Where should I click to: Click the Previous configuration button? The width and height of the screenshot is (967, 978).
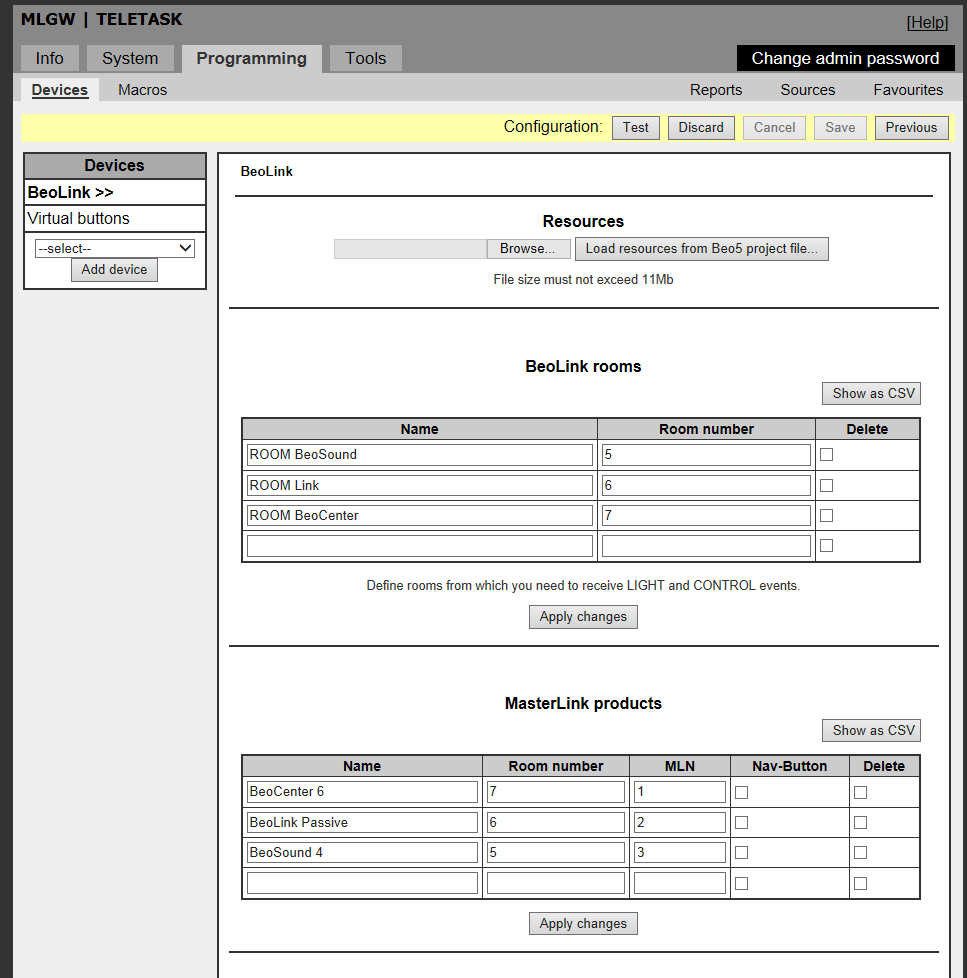point(911,128)
